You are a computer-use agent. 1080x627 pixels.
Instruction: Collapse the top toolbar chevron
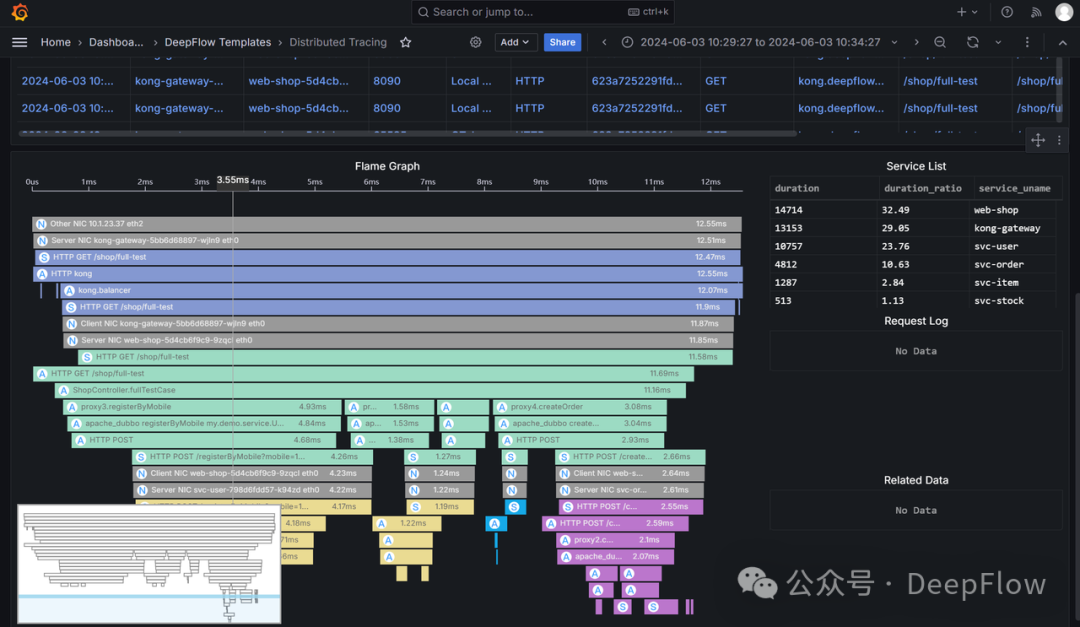1062,42
